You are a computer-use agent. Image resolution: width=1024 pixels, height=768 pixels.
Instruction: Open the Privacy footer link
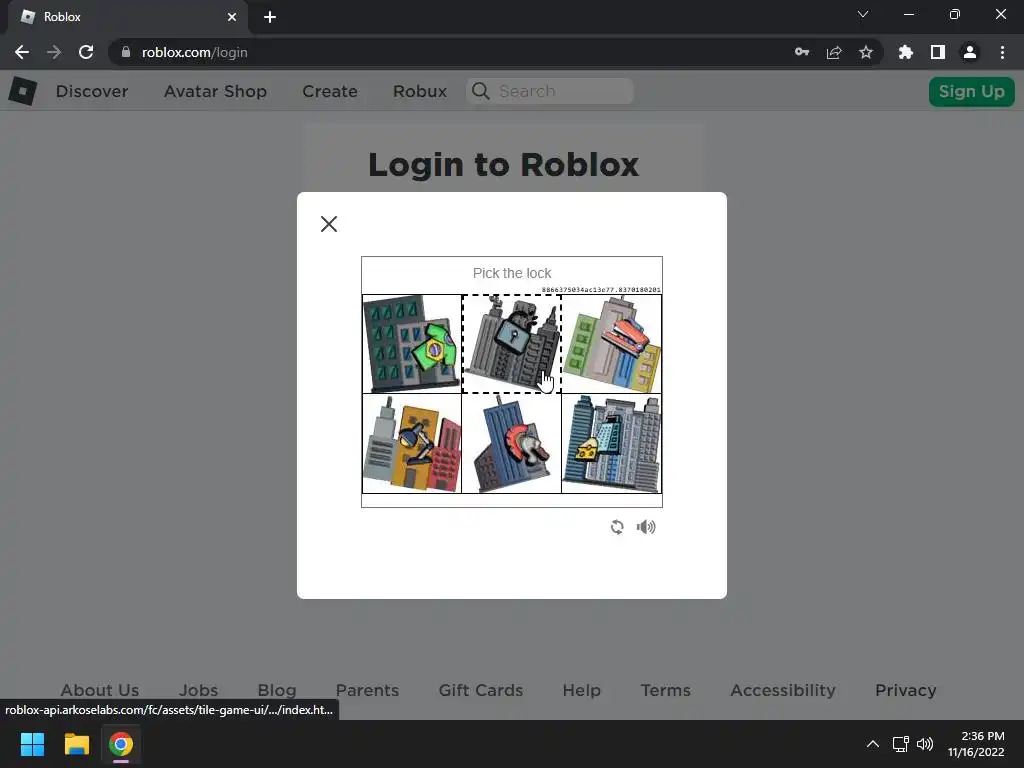click(x=906, y=690)
